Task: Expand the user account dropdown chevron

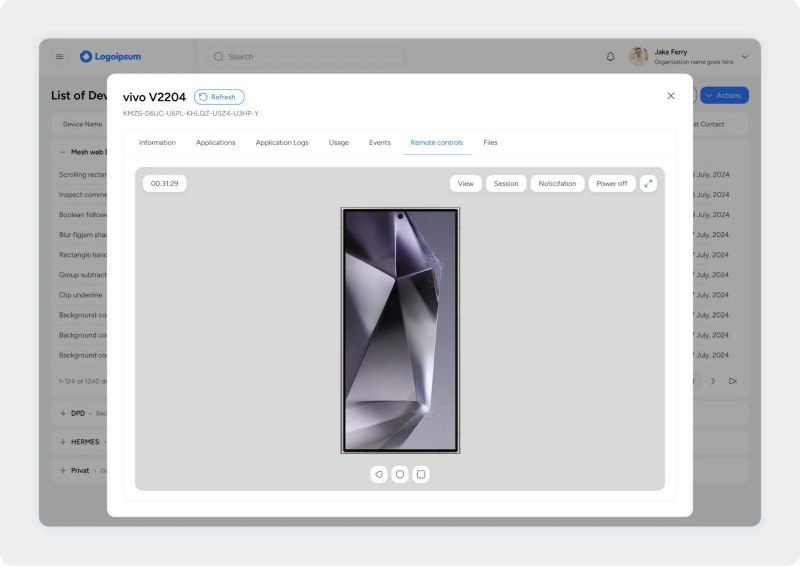Action: coord(745,57)
